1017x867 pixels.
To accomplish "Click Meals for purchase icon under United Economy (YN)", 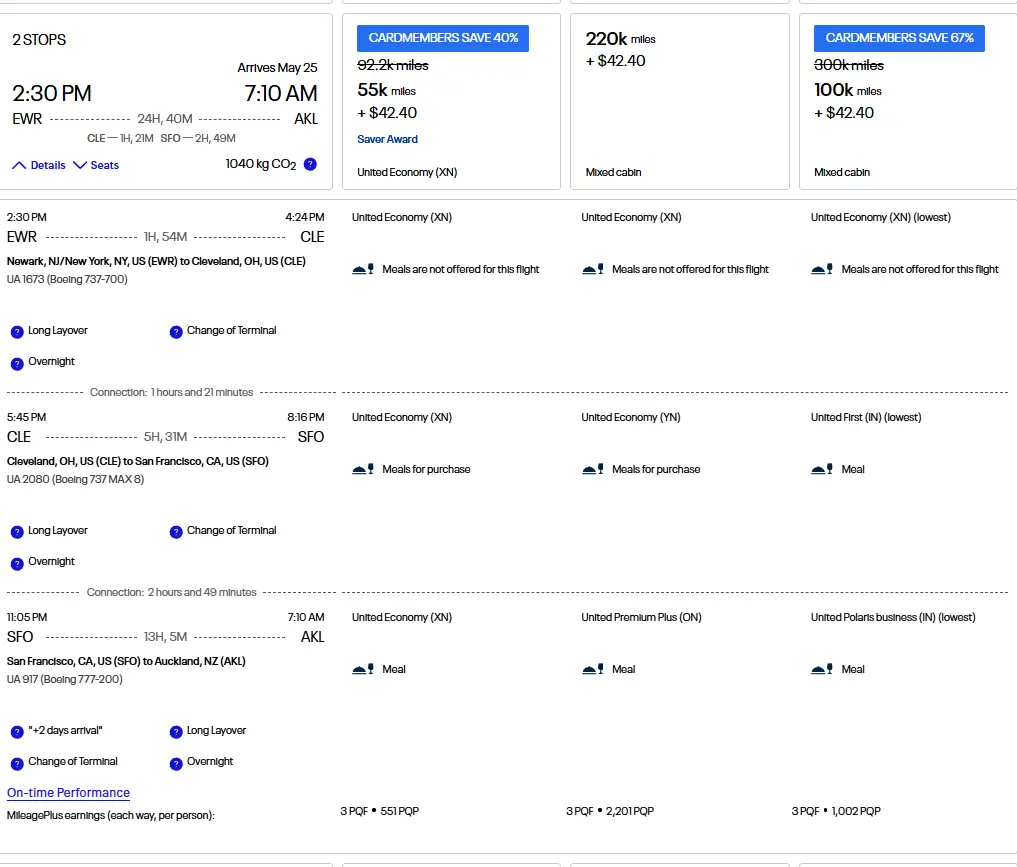I will 593,469.
